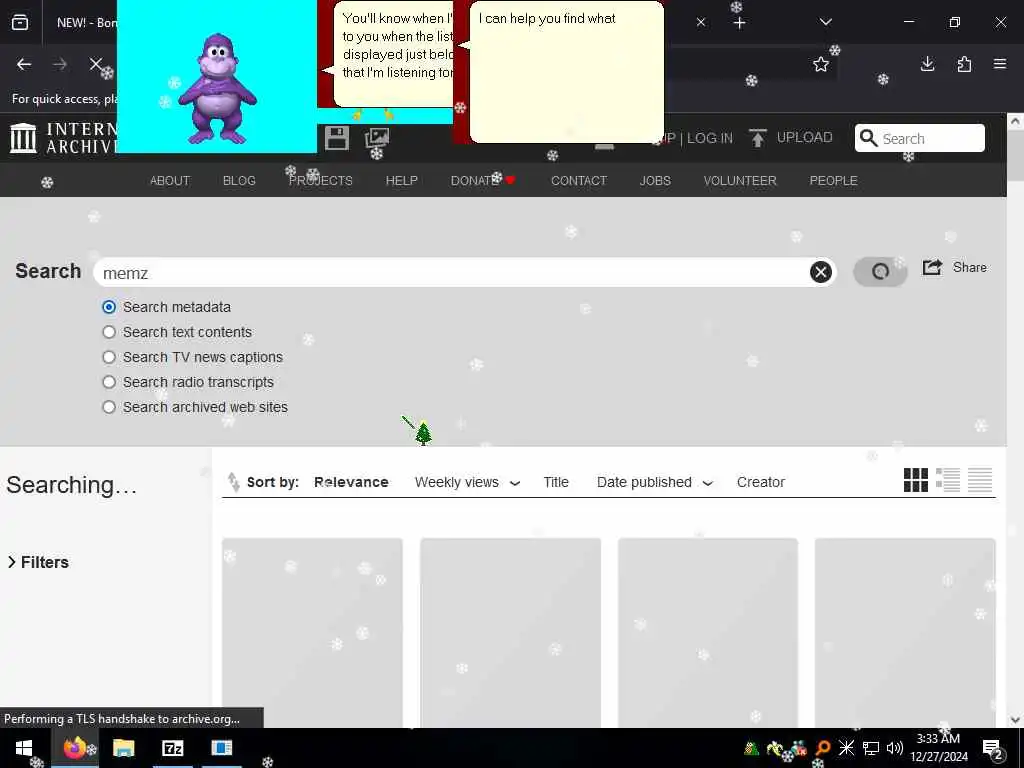This screenshot has width=1024, height=768.
Task: Open the JOBS navigation item
Action: pyautogui.click(x=655, y=180)
